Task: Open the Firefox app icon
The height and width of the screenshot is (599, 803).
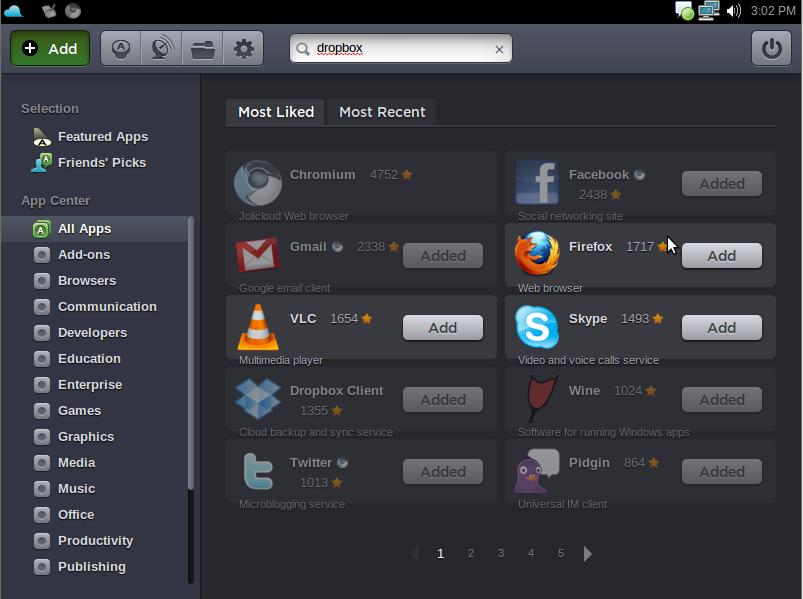Action: tap(536, 254)
